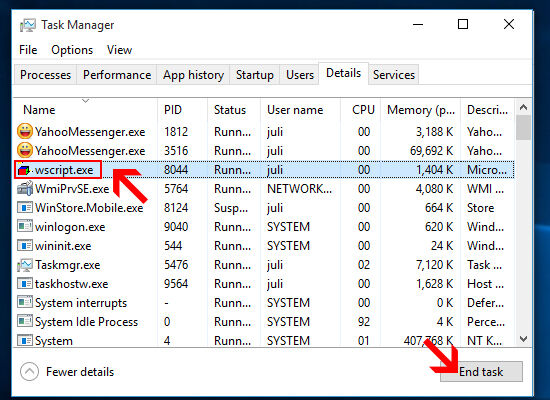Click the Task Manager title bar icon
This screenshot has width=550, height=400.
tap(28, 25)
